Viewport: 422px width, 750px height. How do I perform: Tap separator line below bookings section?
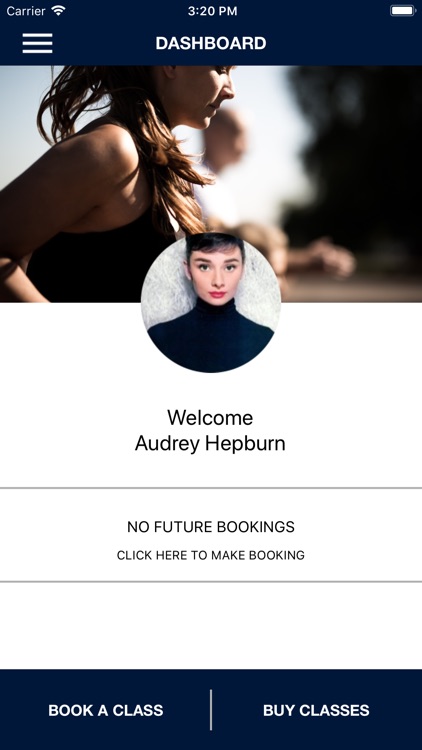point(211,582)
